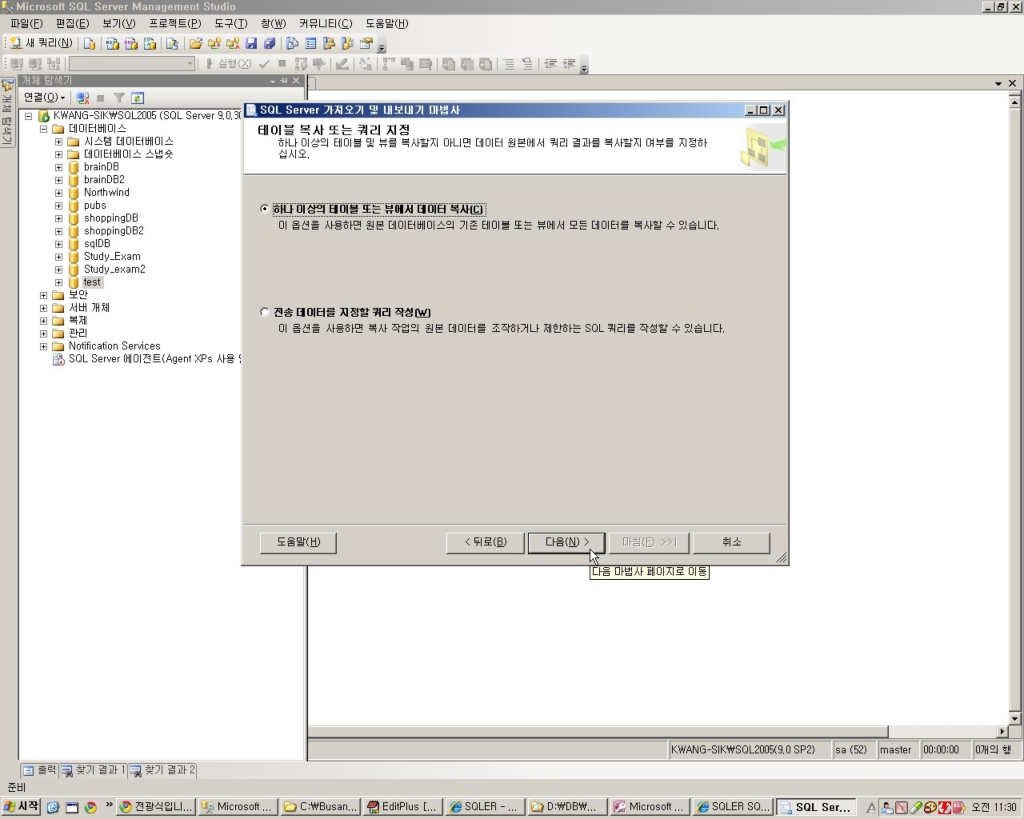This screenshot has width=1024, height=819.
Task: Click the Analysis Services DMX Query icon
Action: click(131, 44)
